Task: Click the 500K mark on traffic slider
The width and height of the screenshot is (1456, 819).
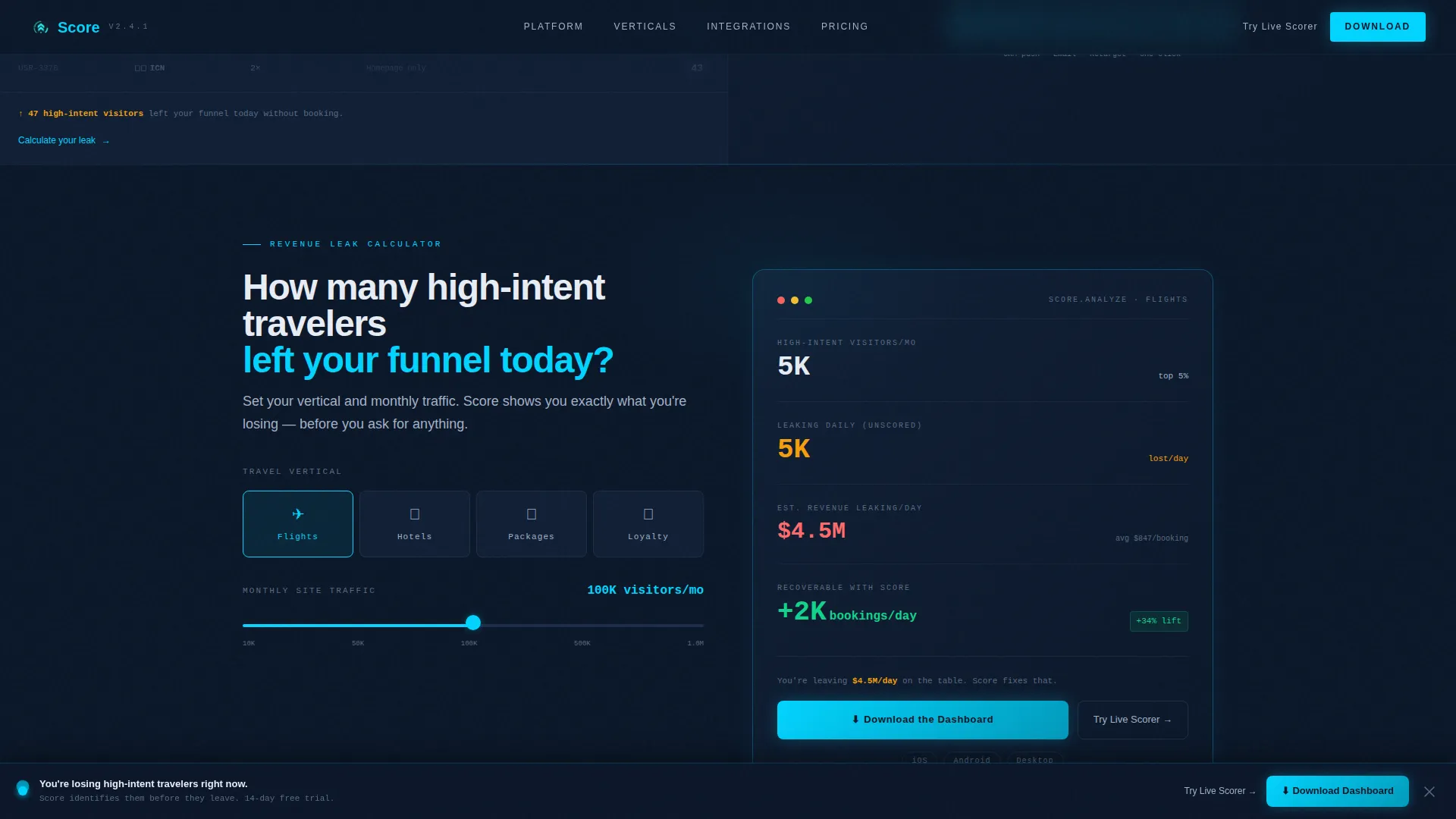Action: coord(582,643)
